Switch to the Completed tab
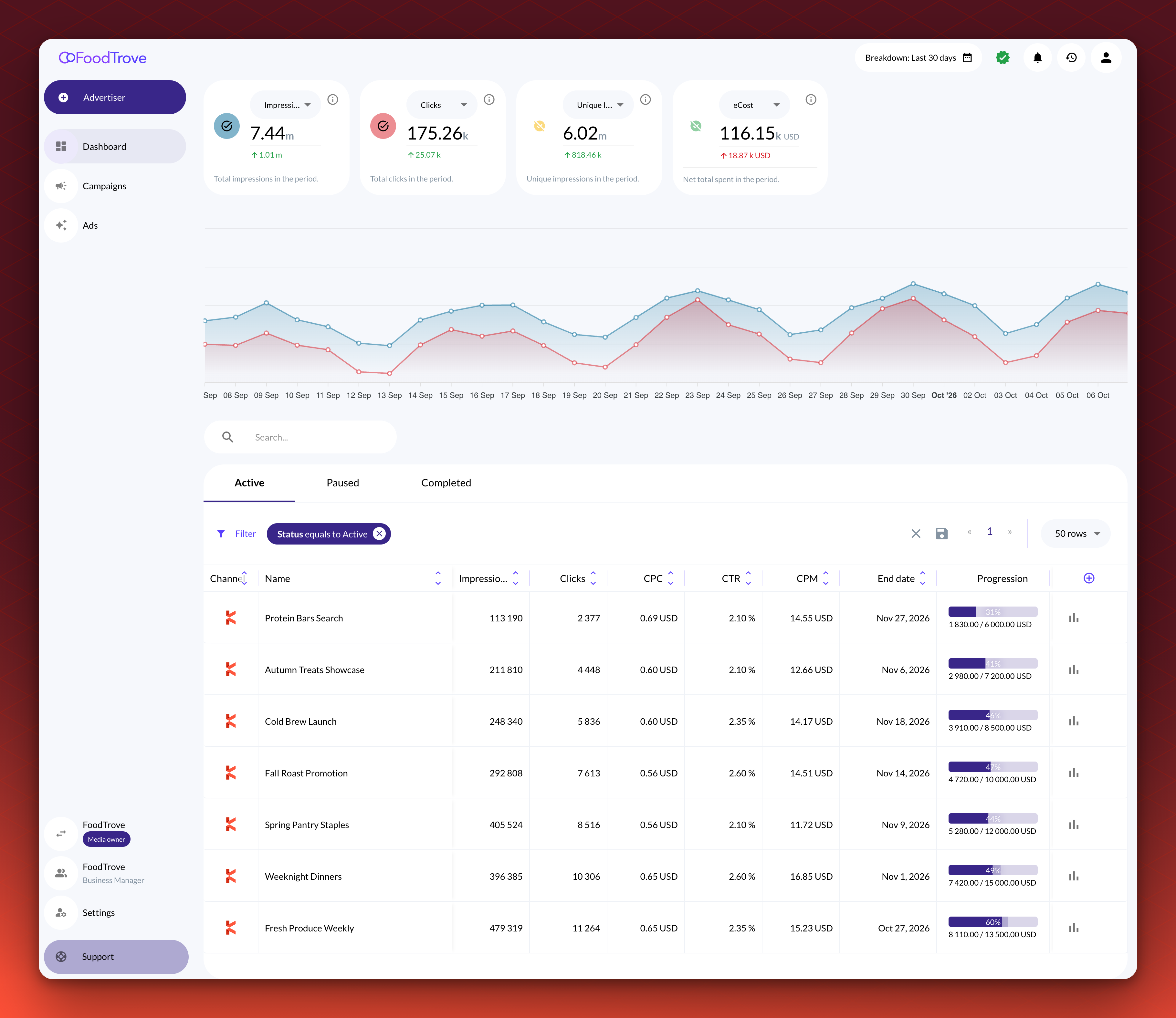1176x1018 pixels. point(446,482)
